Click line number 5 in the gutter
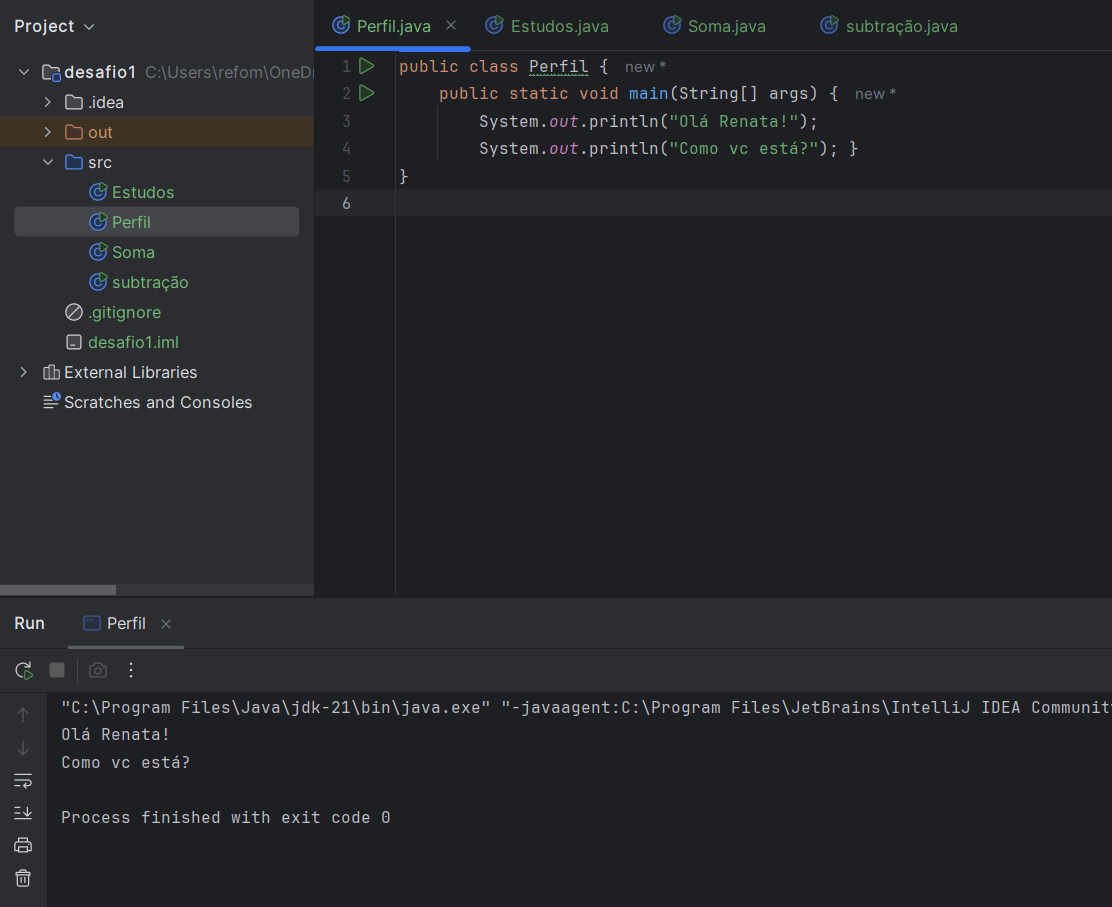 coord(346,176)
